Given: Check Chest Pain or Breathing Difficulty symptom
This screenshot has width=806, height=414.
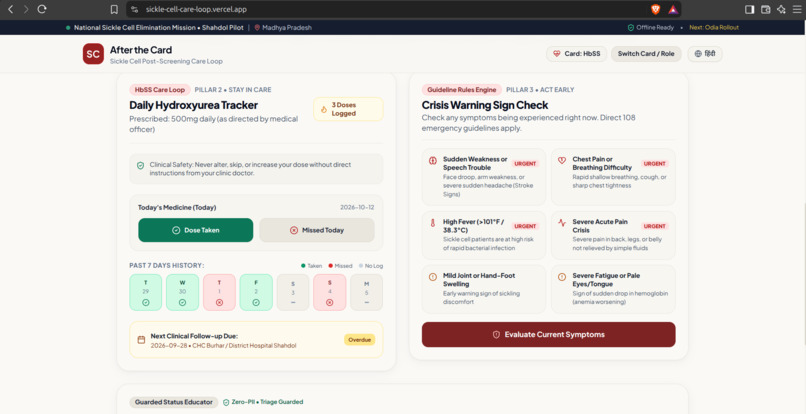Looking at the screenshot, I should (x=613, y=177).
